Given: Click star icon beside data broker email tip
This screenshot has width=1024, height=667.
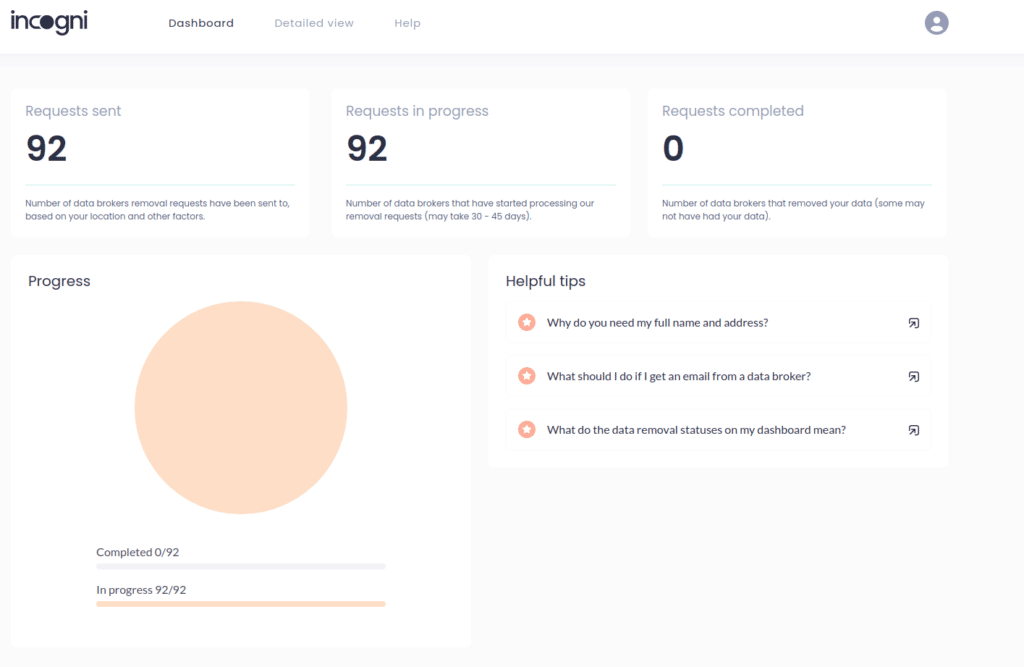Looking at the screenshot, I should tap(527, 376).
